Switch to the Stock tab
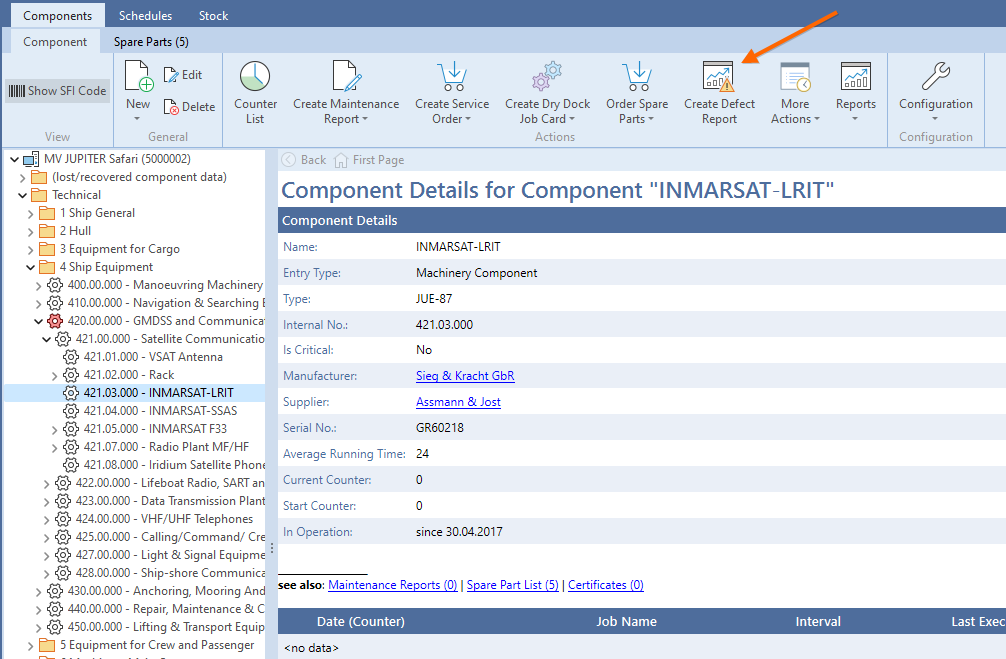This screenshot has width=1006, height=659. 214,15
